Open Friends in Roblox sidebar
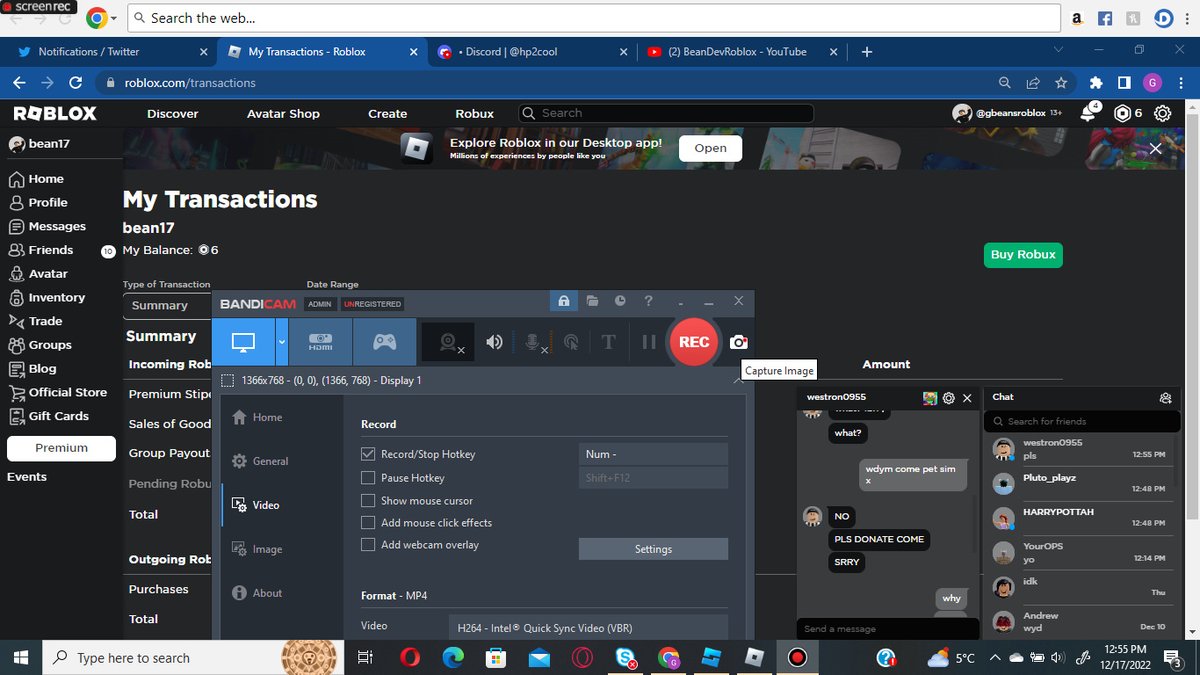Viewport: 1200px width, 675px height. [x=41, y=250]
